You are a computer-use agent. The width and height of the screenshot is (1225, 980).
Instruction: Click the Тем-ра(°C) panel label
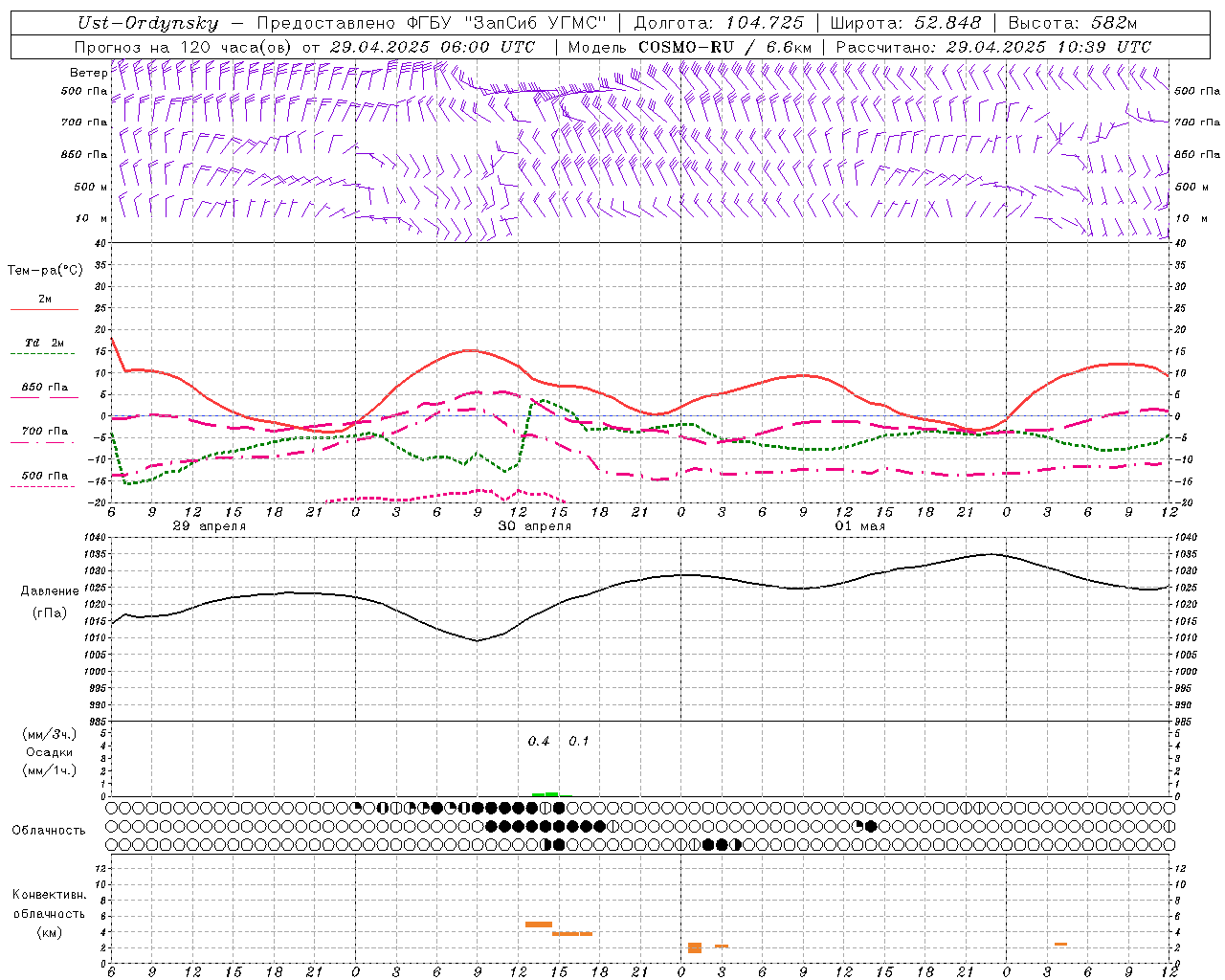click(45, 271)
